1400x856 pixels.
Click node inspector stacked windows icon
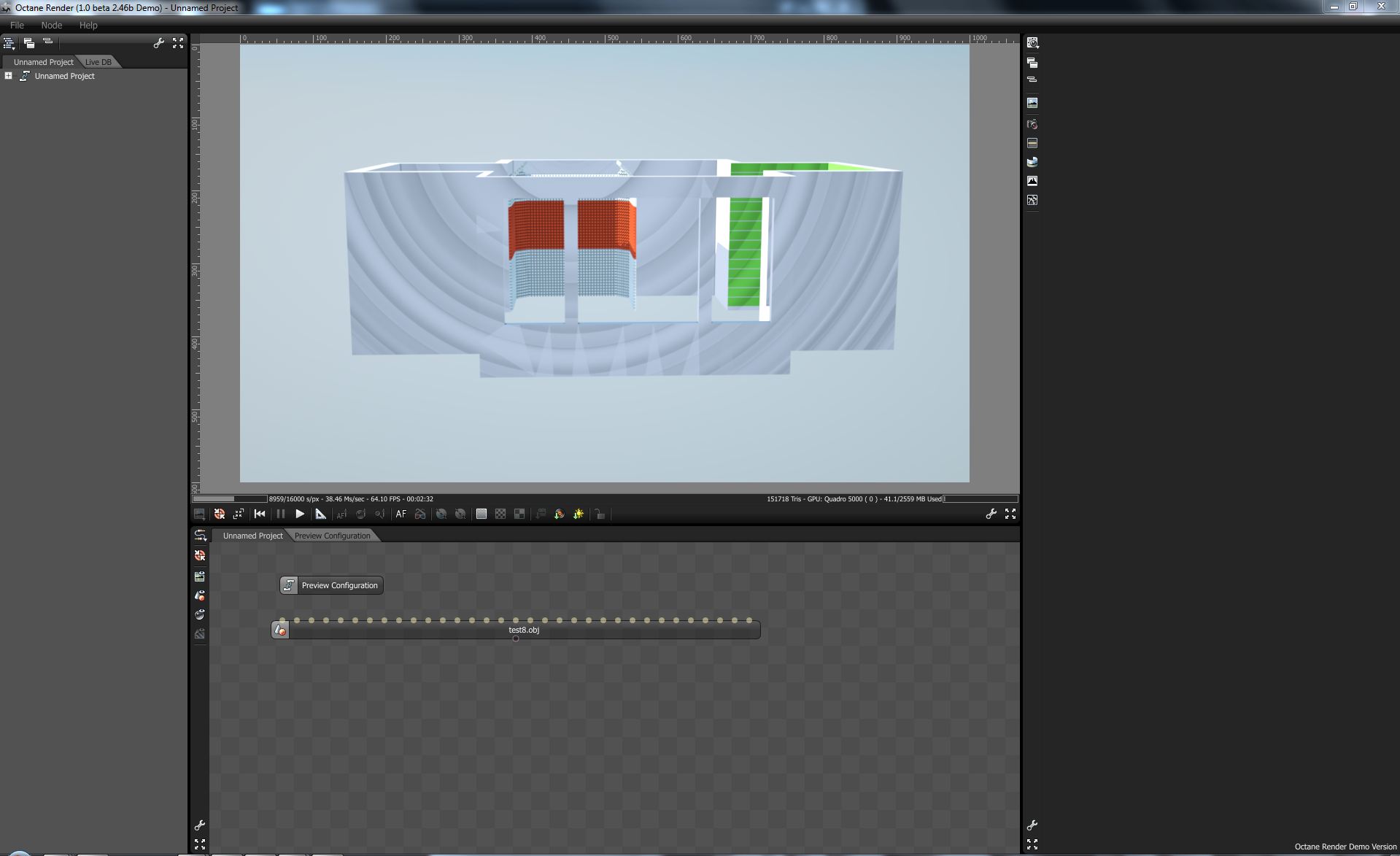tap(1032, 63)
